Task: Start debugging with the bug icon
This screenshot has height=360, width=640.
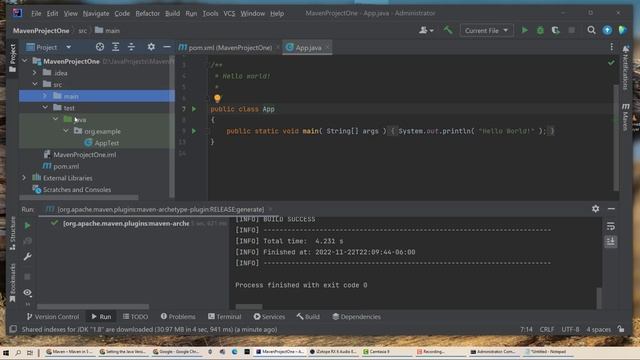Action: pos(540,30)
